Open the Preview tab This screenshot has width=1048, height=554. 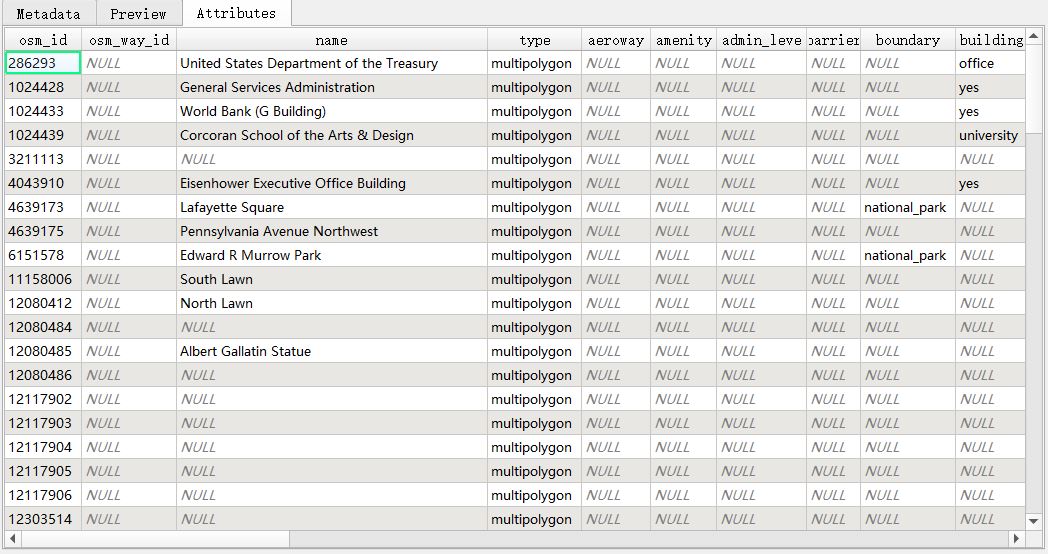click(x=138, y=13)
